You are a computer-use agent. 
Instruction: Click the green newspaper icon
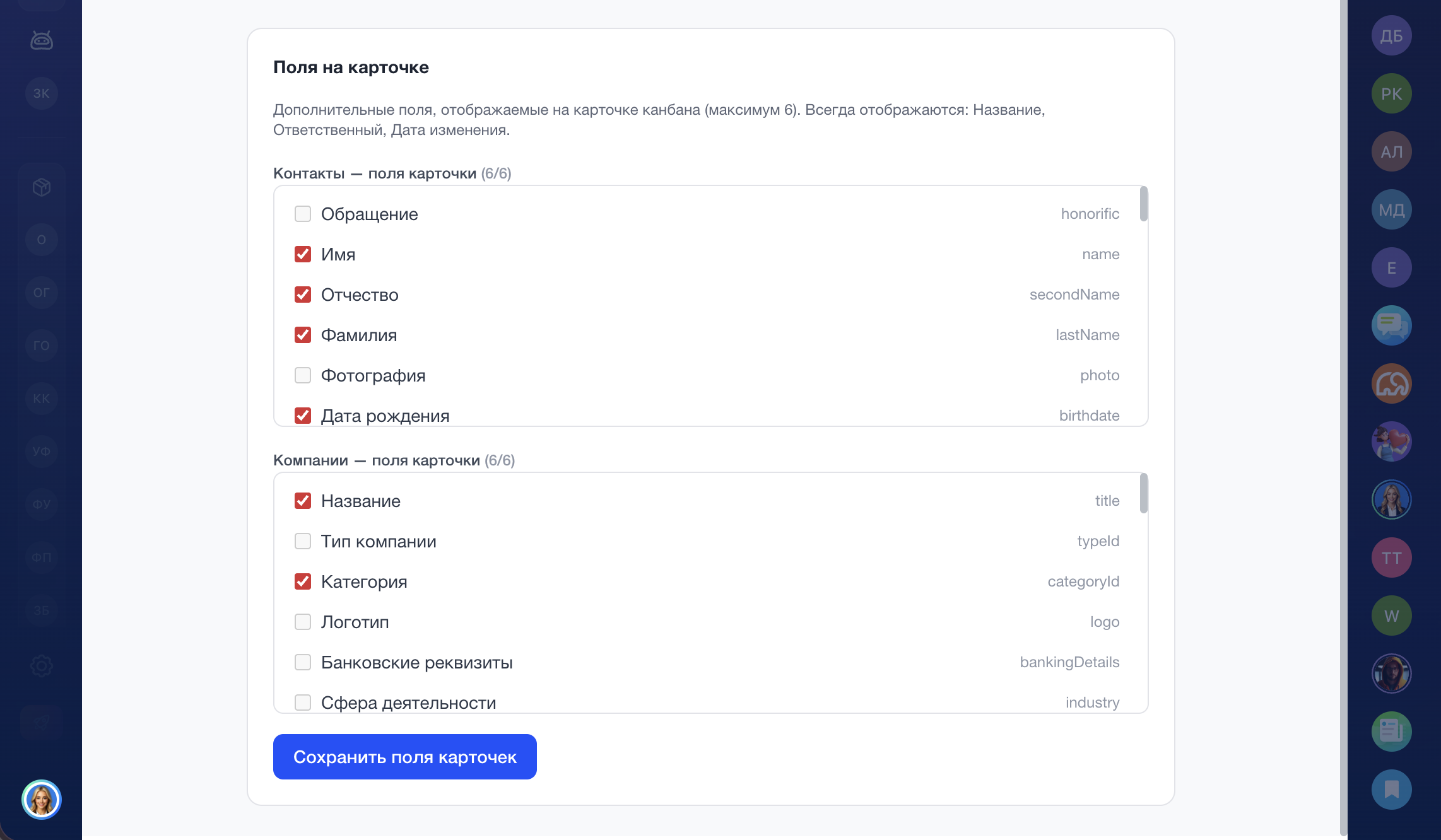coord(1391,732)
